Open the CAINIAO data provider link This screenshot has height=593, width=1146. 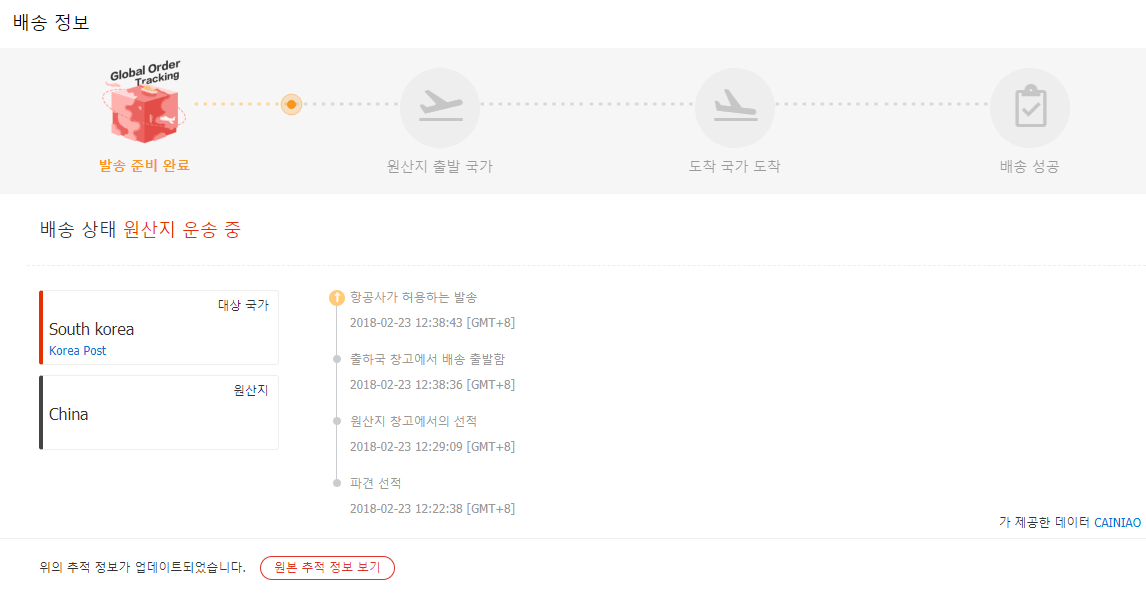click(1117, 523)
